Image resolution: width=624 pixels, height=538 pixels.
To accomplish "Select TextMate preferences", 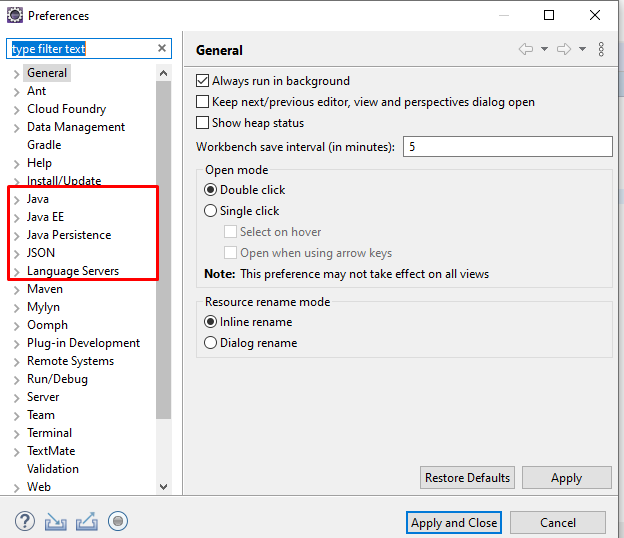I will coord(51,450).
